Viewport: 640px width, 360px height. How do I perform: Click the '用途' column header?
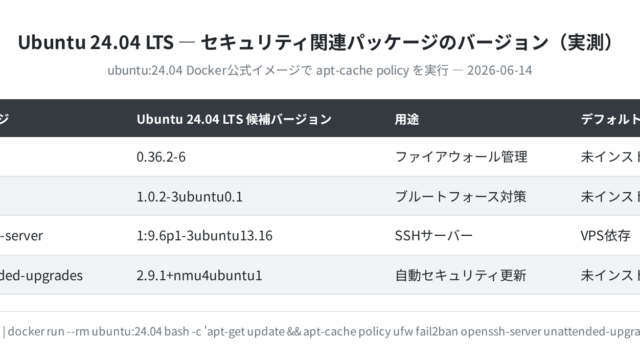[x=407, y=119]
